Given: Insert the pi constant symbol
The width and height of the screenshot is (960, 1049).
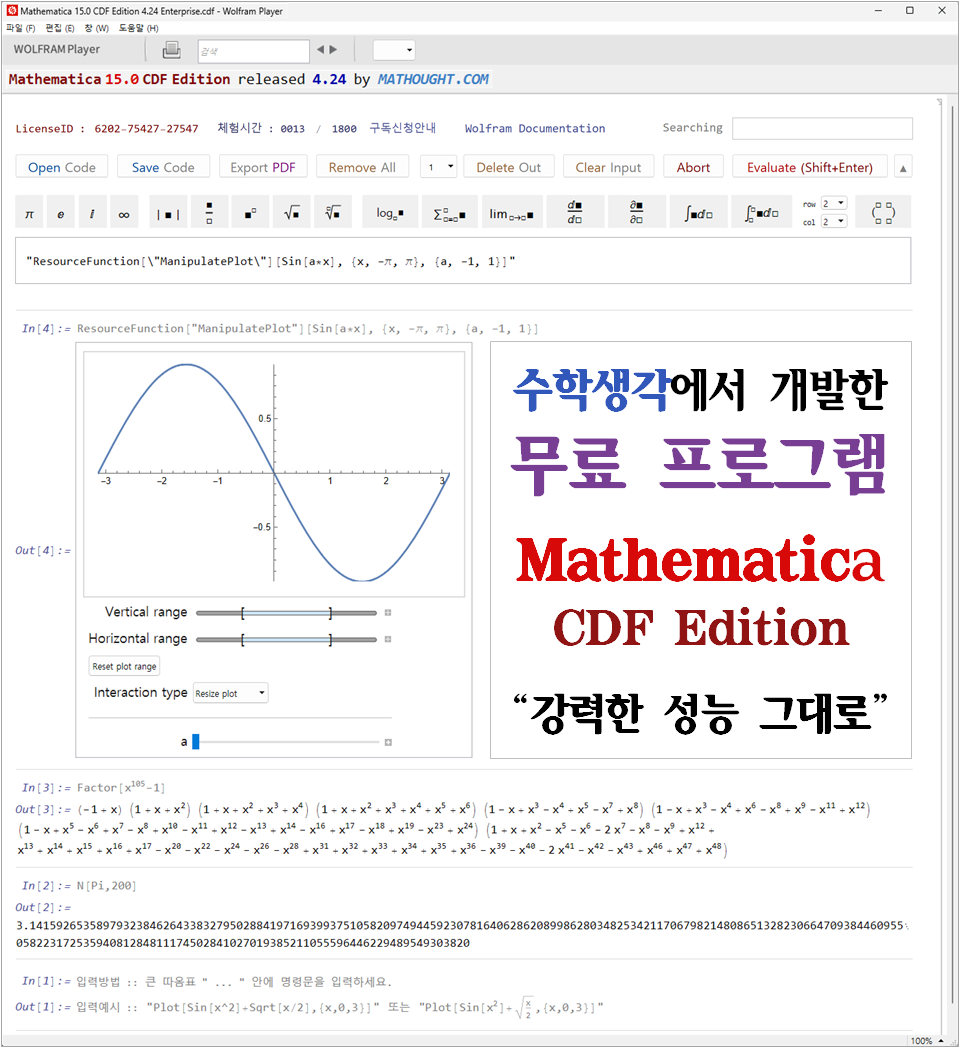Looking at the screenshot, I should click(29, 213).
